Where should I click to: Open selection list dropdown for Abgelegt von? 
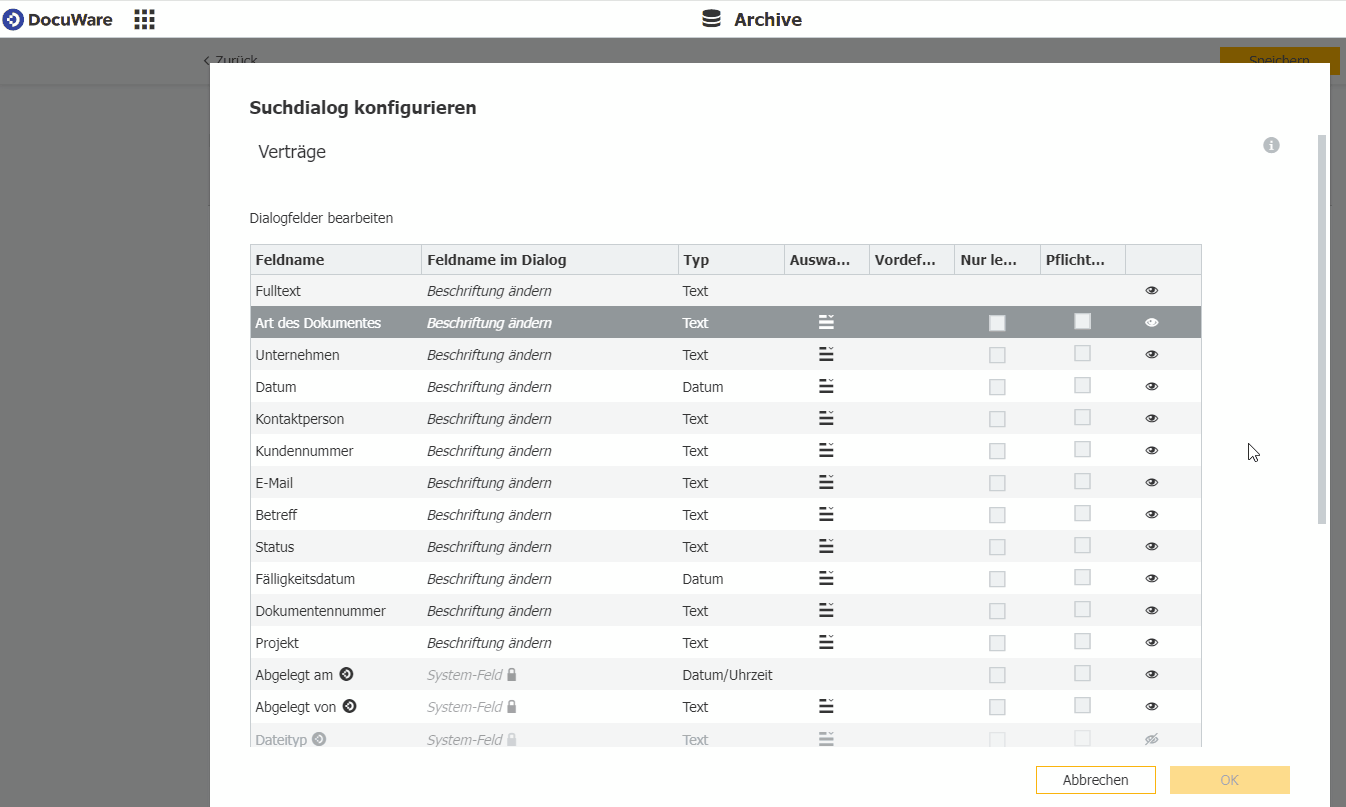(x=826, y=706)
